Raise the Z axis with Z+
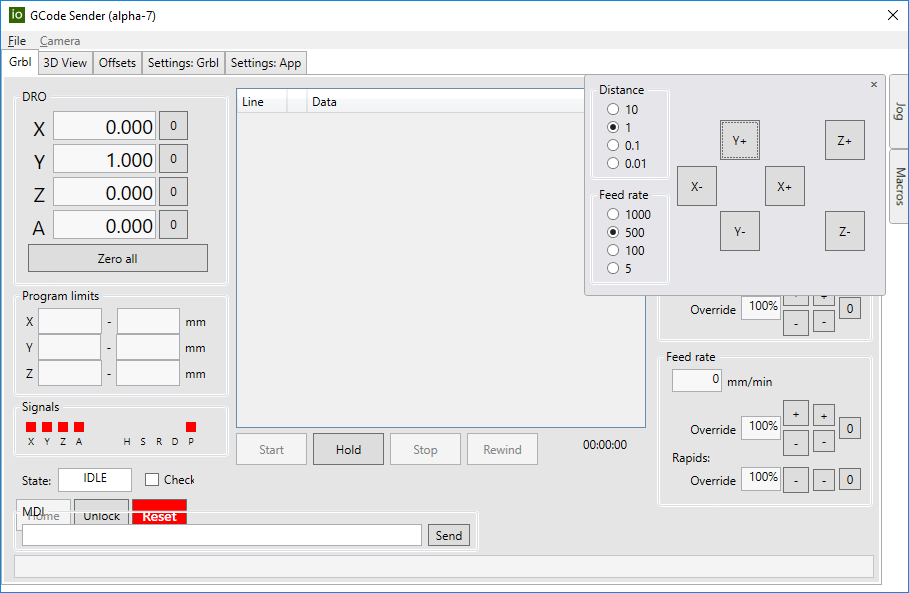Image resolution: width=909 pixels, height=593 pixels. [844, 141]
